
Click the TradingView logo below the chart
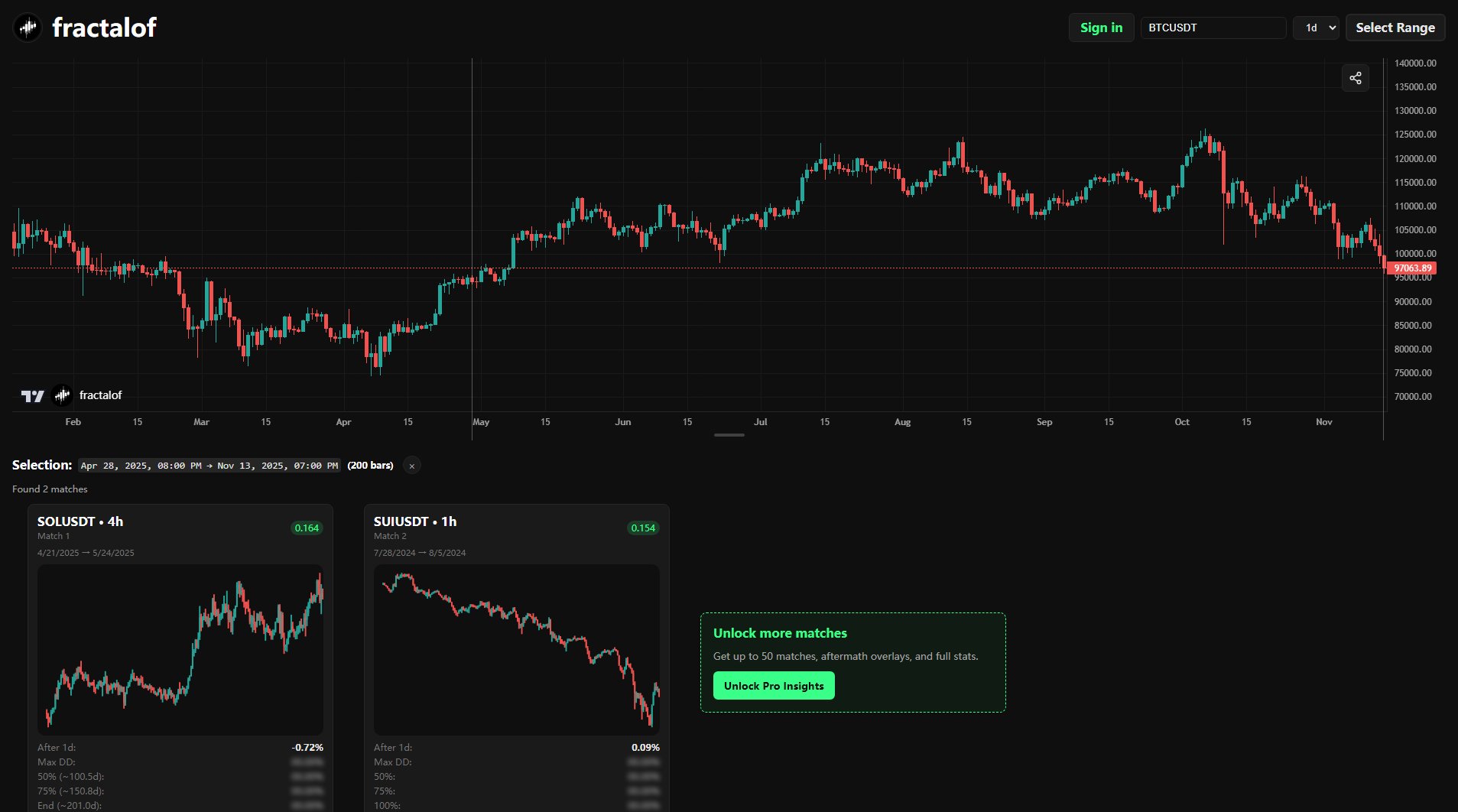(31, 395)
